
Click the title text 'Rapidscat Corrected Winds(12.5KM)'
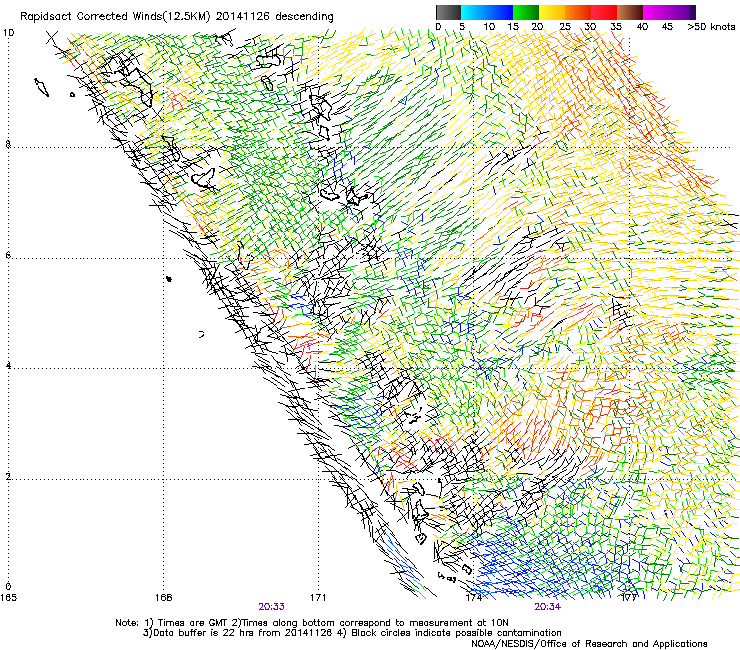115,17
